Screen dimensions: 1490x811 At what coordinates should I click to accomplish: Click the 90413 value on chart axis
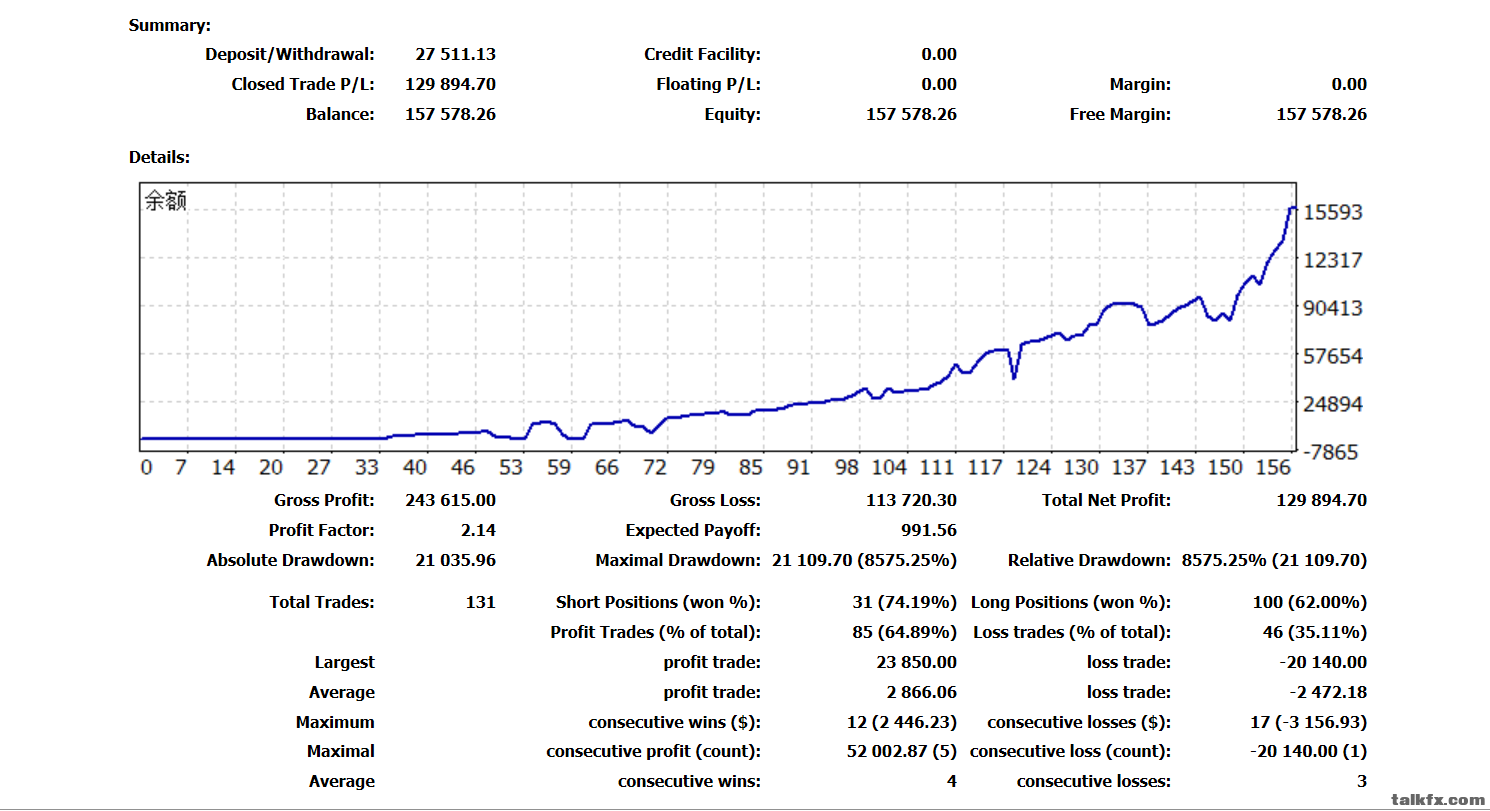[x=1333, y=308]
